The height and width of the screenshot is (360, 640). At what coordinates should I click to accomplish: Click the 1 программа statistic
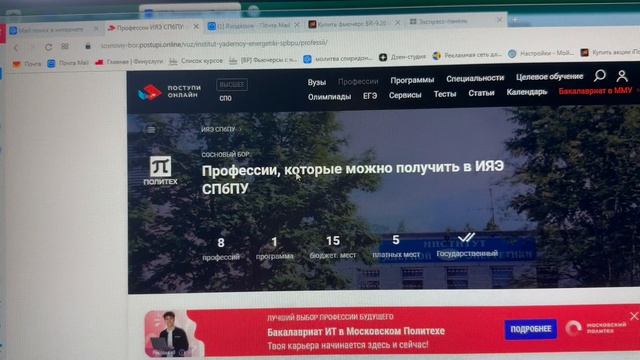pyautogui.click(x=275, y=248)
